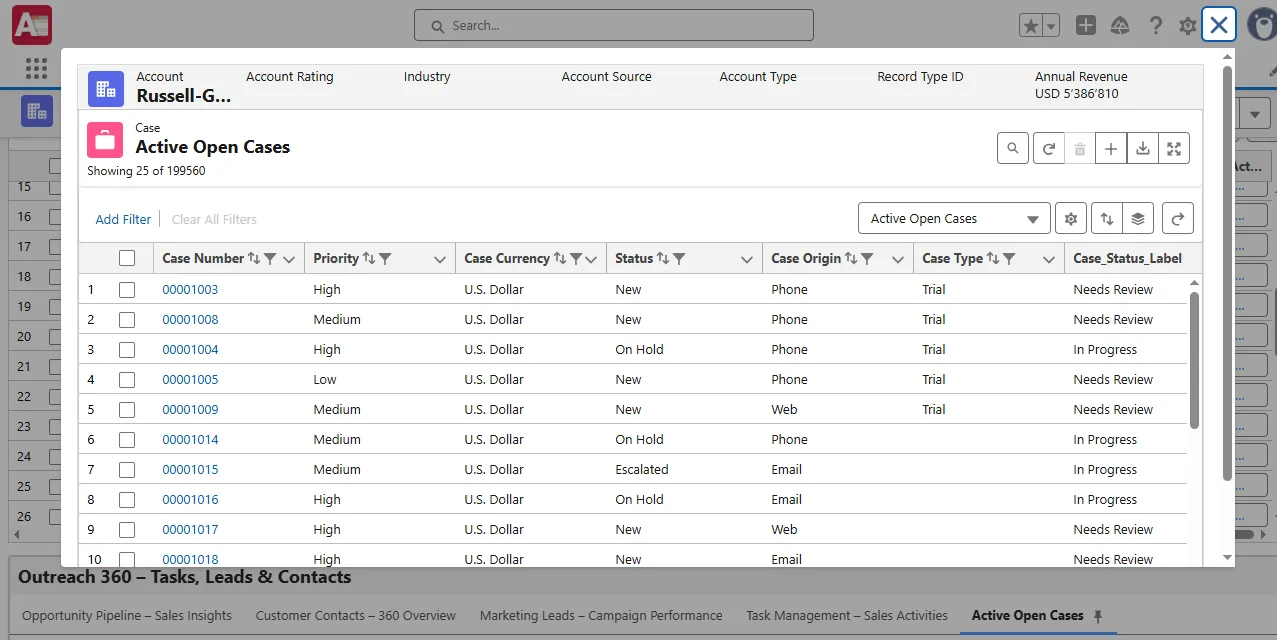Select checkbox for case 00001003
The image size is (1277, 640).
[x=127, y=290]
